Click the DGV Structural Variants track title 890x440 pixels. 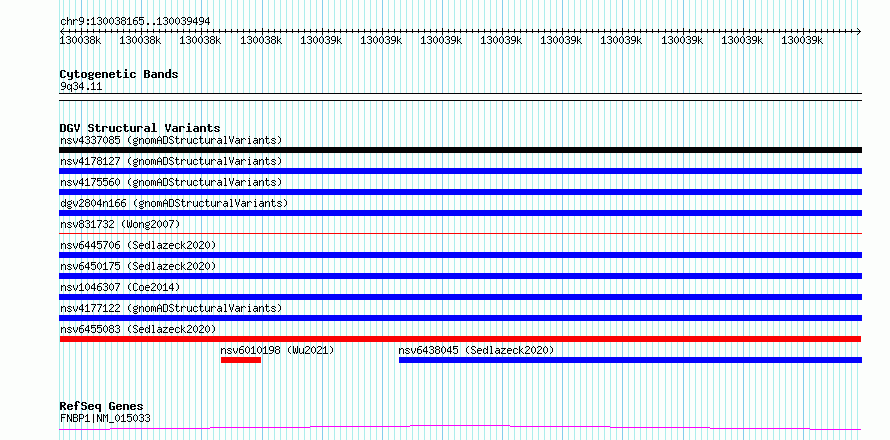coord(140,128)
